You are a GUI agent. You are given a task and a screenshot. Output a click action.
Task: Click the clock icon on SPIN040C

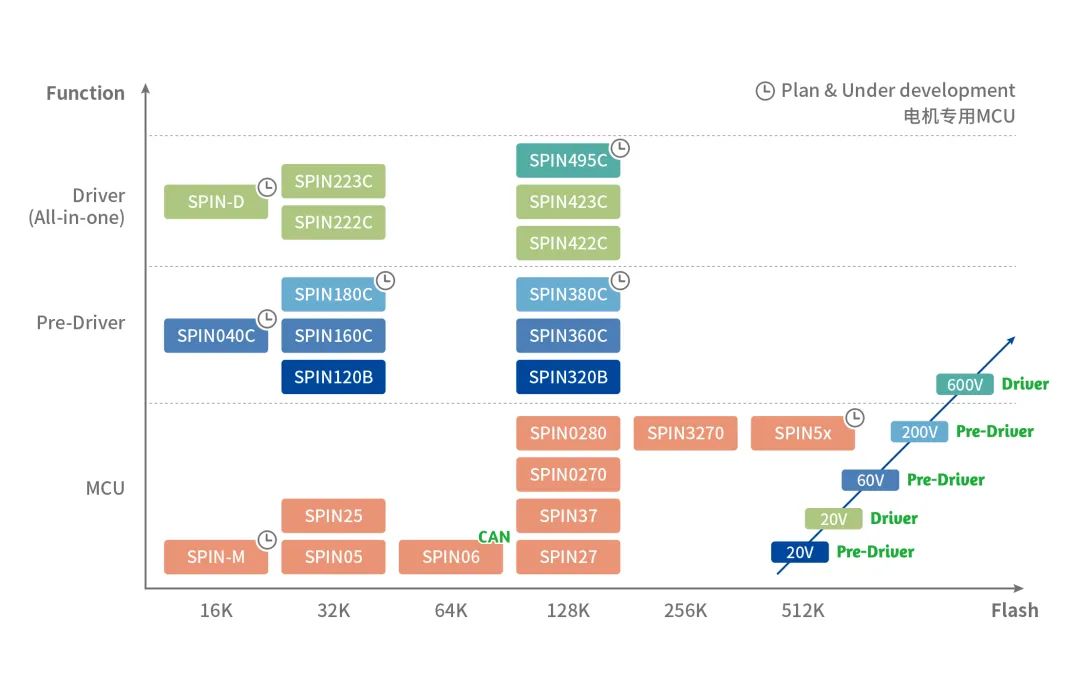click(267, 318)
